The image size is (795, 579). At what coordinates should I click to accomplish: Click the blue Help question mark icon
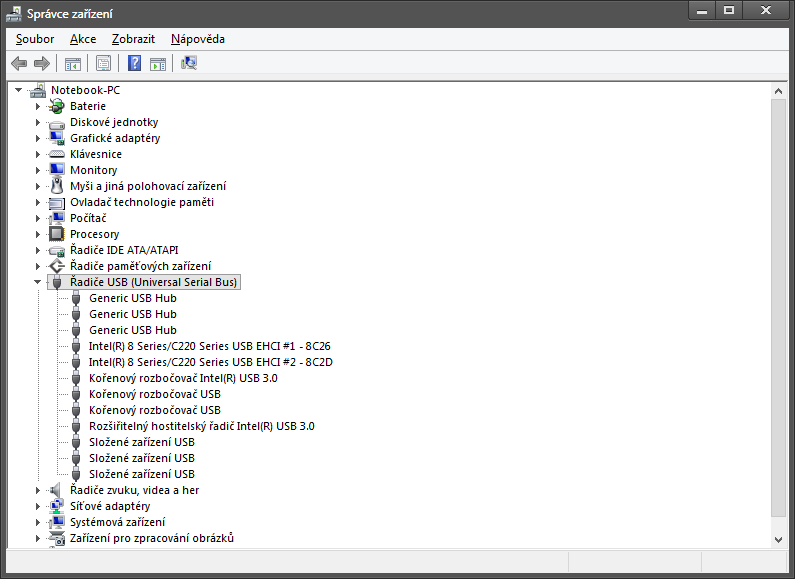(x=134, y=63)
